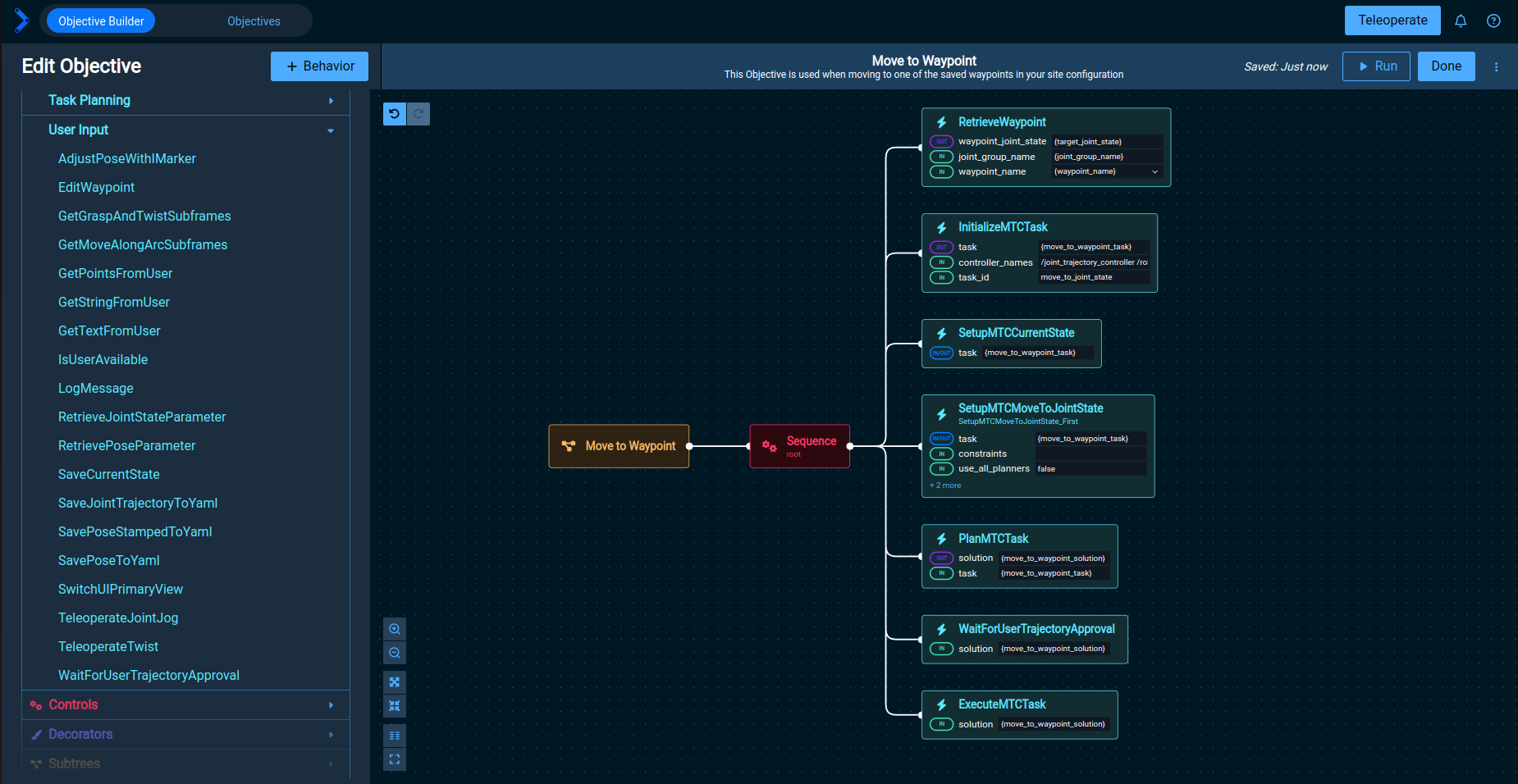Open the vertical three-dot options menu
Screen dimensions: 1518x784
tap(1496, 67)
